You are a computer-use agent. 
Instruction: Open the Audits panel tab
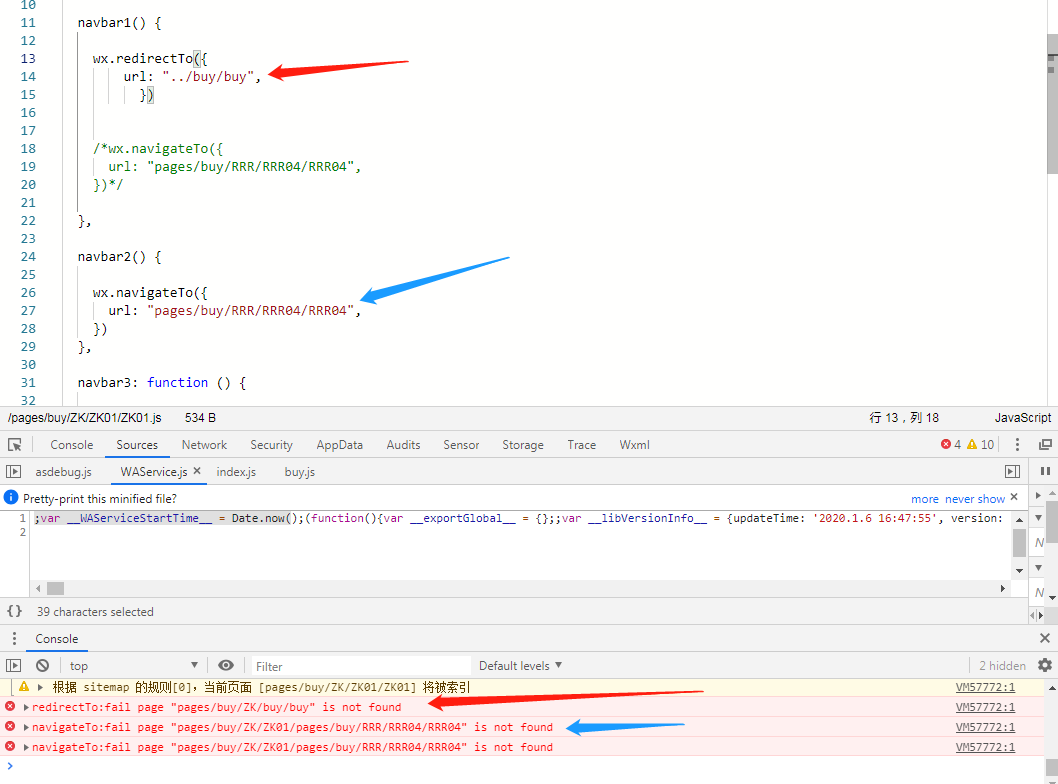click(x=403, y=445)
